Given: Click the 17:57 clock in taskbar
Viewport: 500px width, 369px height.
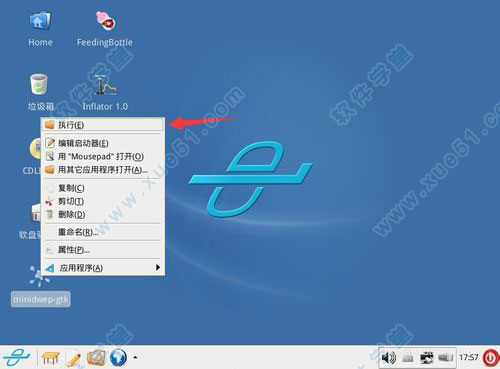Looking at the screenshot, I should click(x=469, y=357).
